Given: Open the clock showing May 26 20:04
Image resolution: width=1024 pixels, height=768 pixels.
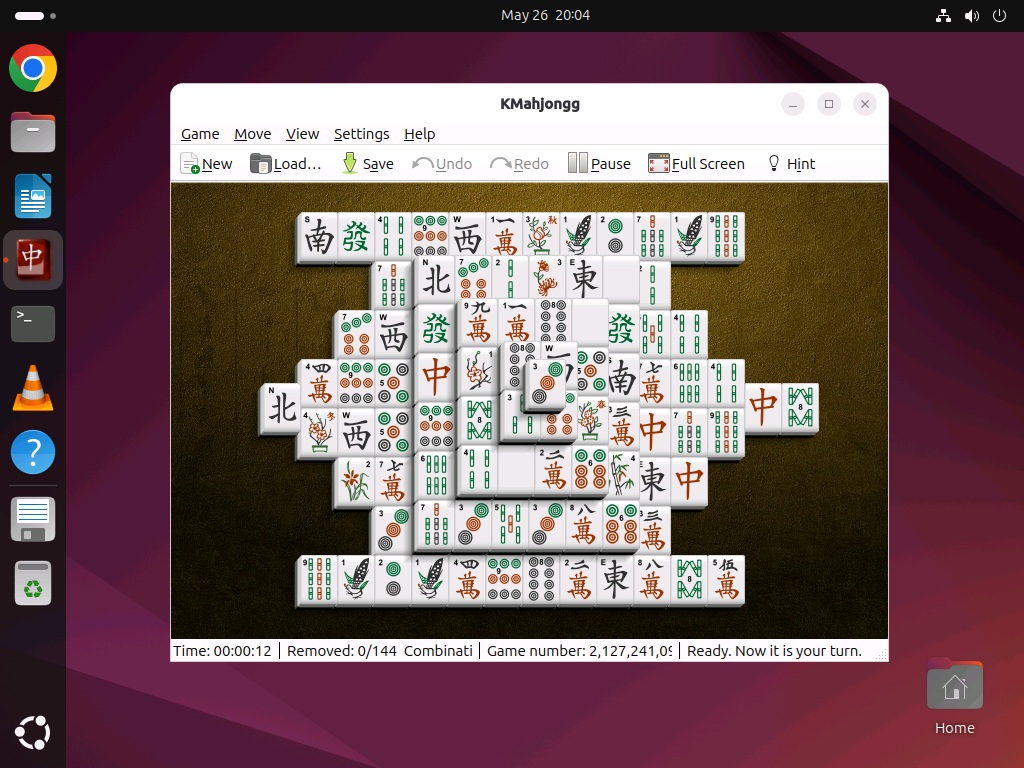Looking at the screenshot, I should (x=545, y=15).
